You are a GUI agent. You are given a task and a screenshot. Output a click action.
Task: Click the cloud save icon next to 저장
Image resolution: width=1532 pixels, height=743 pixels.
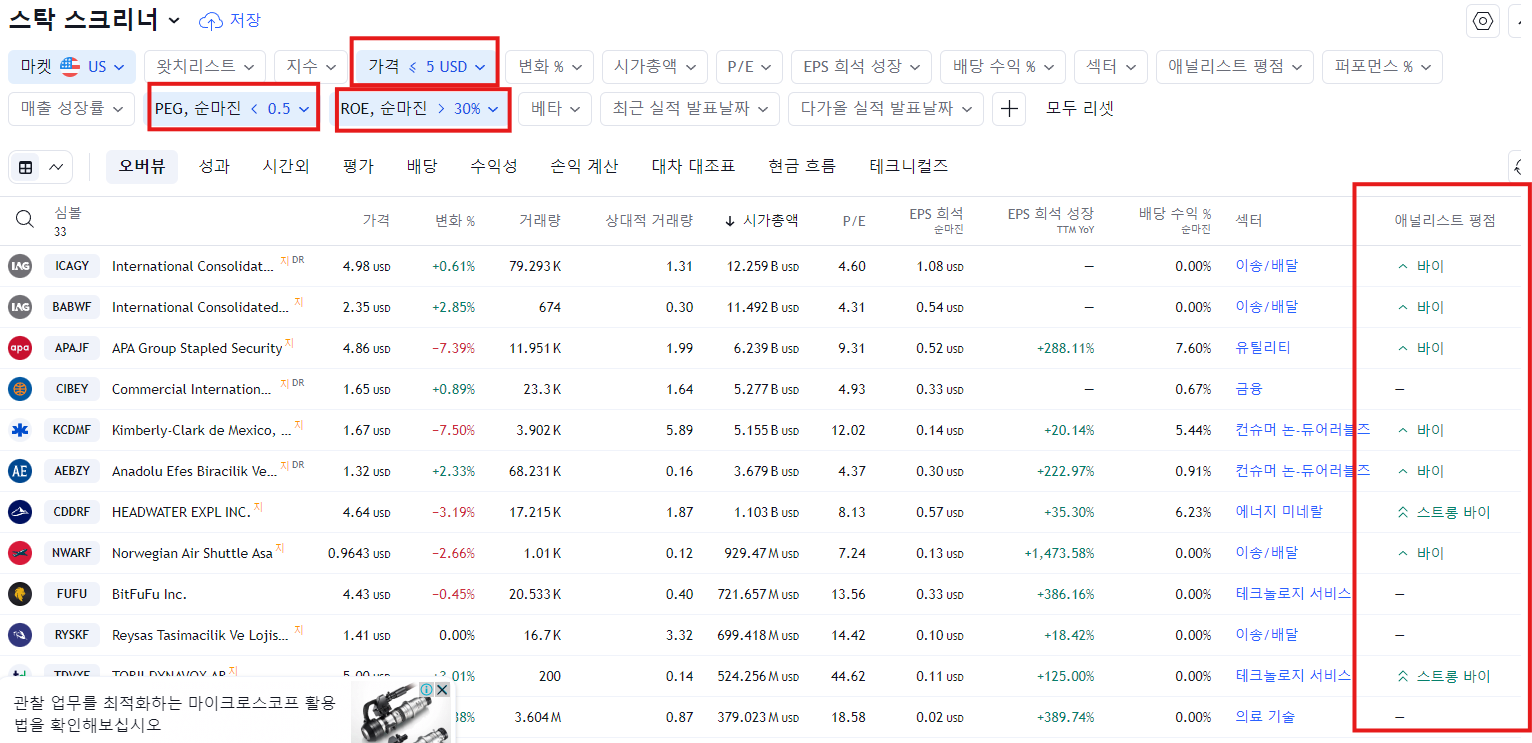(x=211, y=20)
